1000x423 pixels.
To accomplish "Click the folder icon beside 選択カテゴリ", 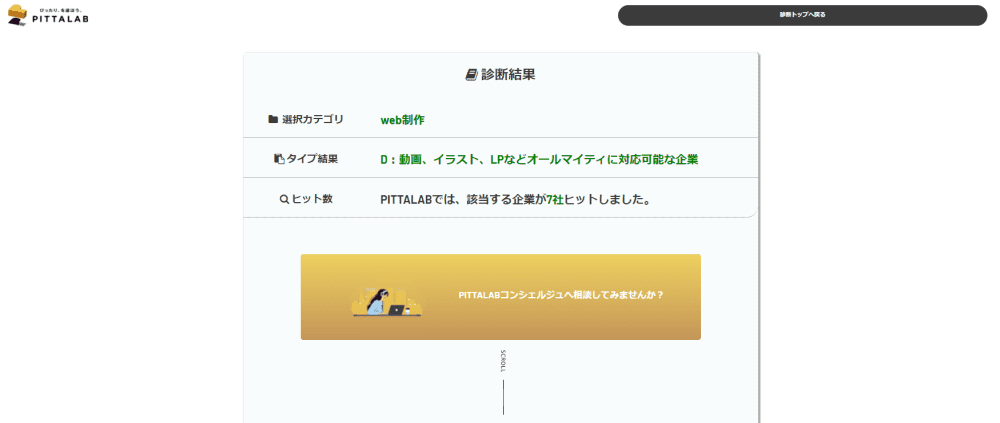I will 273,119.
